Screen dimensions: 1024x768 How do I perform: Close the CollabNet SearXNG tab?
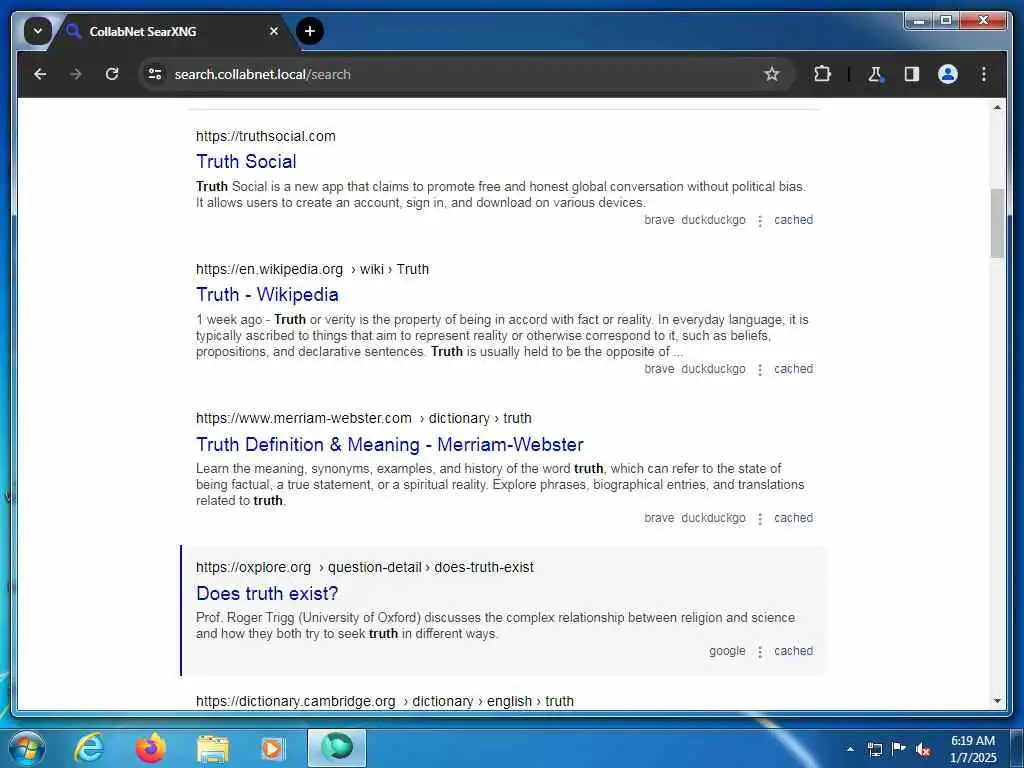(274, 31)
